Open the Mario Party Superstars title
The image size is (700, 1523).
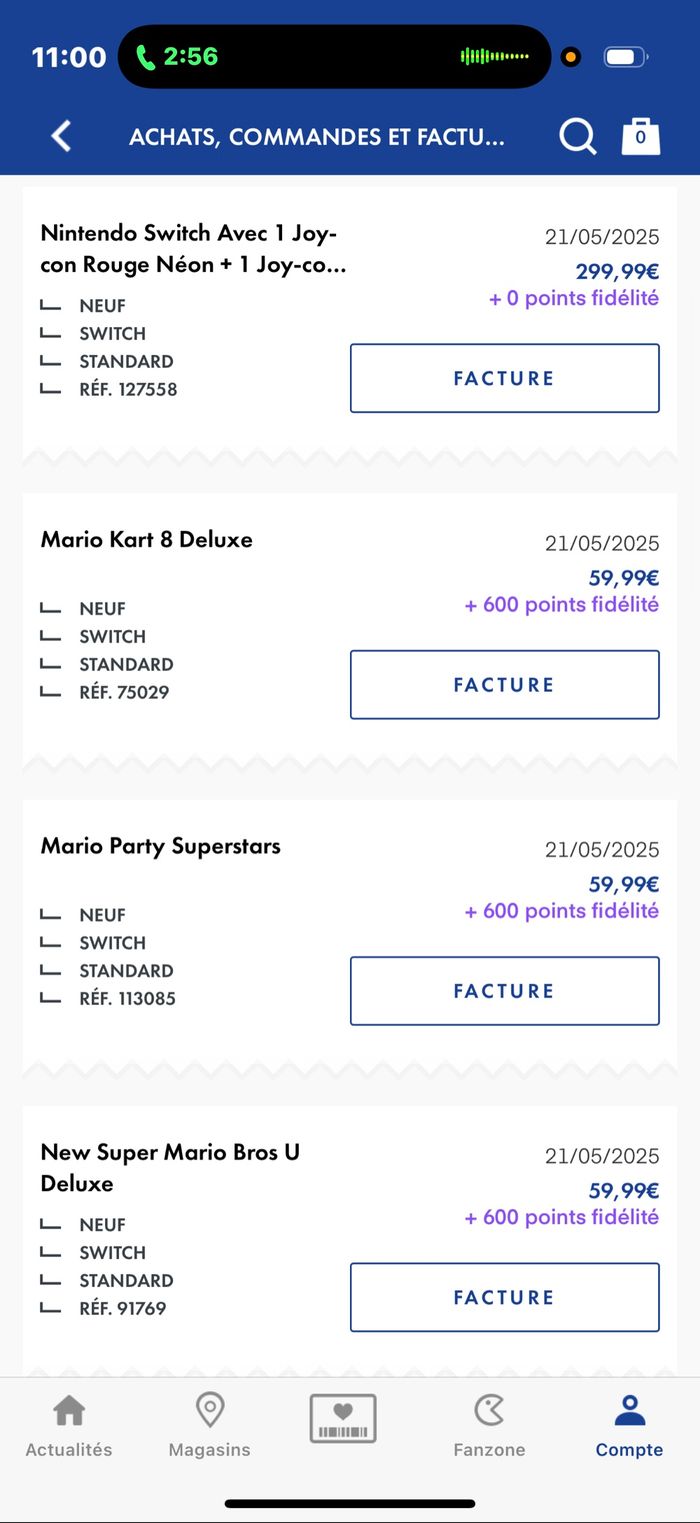pyautogui.click(x=161, y=846)
